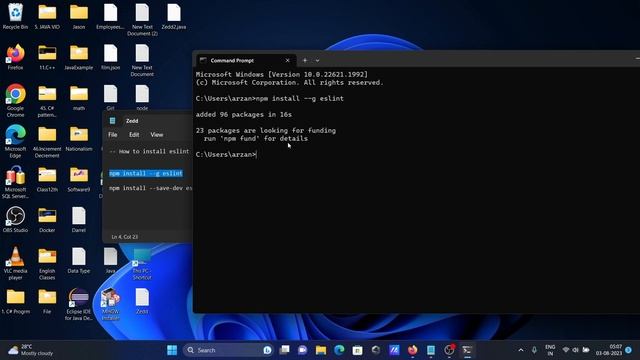Open the Recycle Bin desktop icon
Viewport: 640px width, 360px height.
point(16,16)
